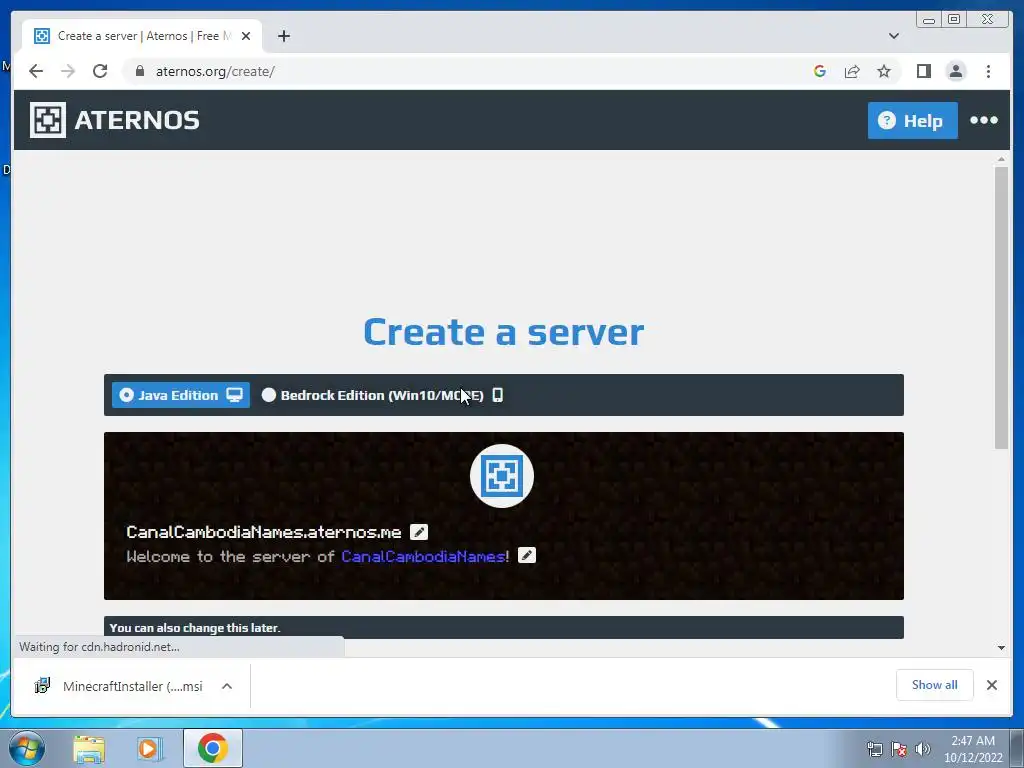Reload the page
Viewport: 1024px width, 768px height.
100,71
